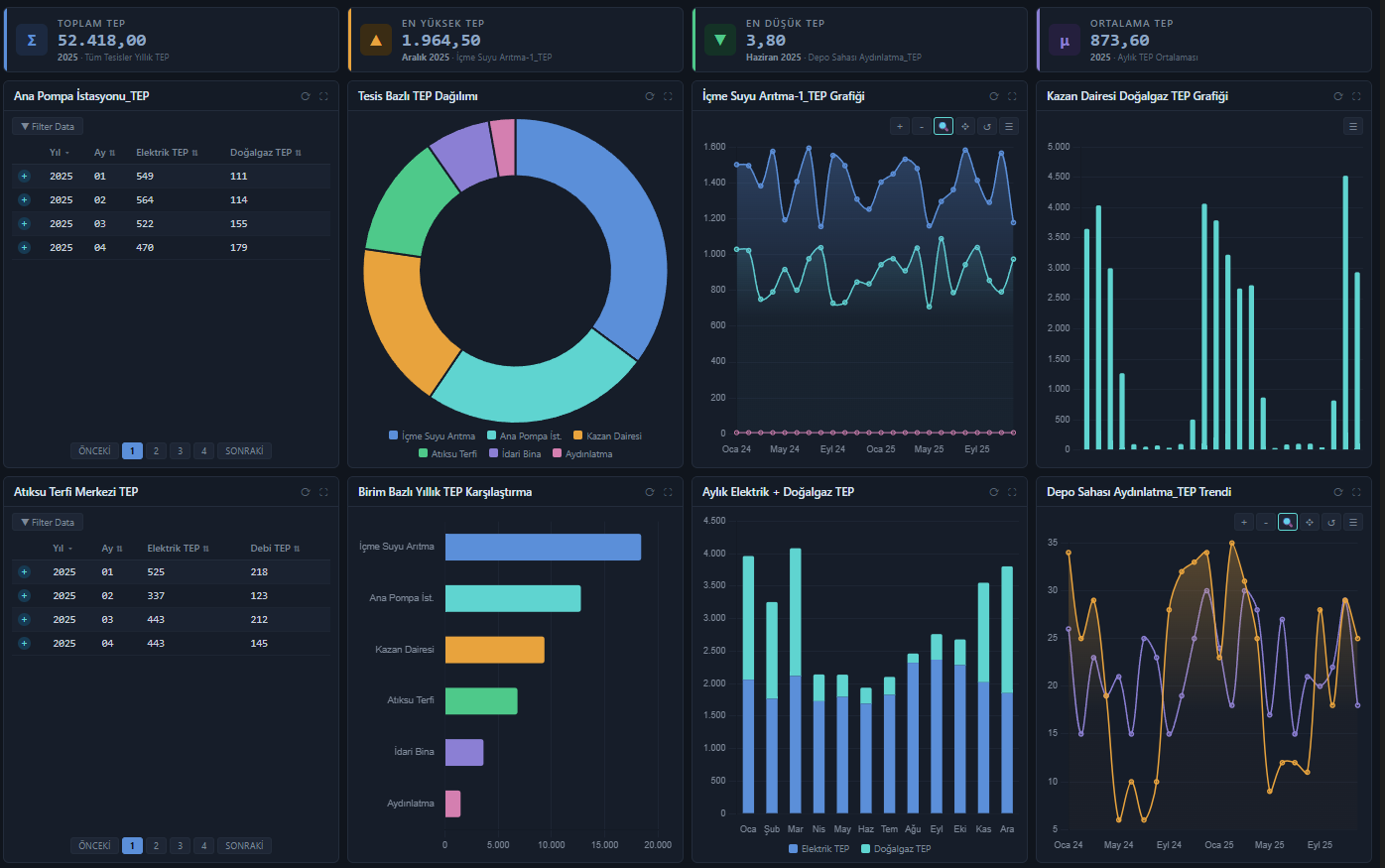Expand Ana Pompa row with Elektrik TEP 564
This screenshot has width=1385, height=868.
(24, 200)
